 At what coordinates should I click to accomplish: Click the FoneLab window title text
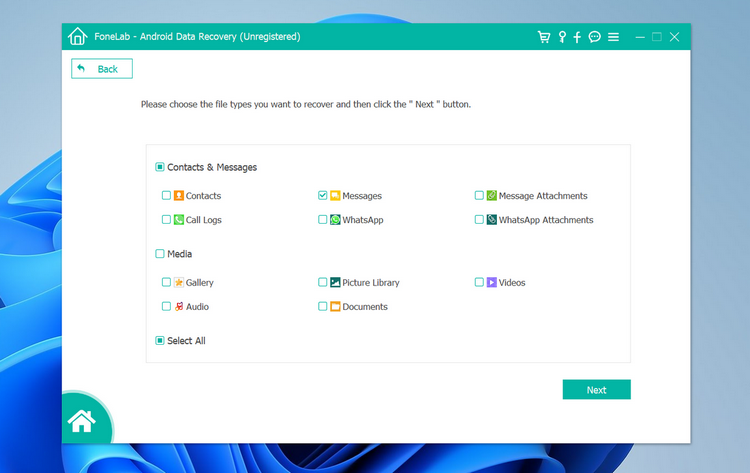pyautogui.click(x=197, y=36)
